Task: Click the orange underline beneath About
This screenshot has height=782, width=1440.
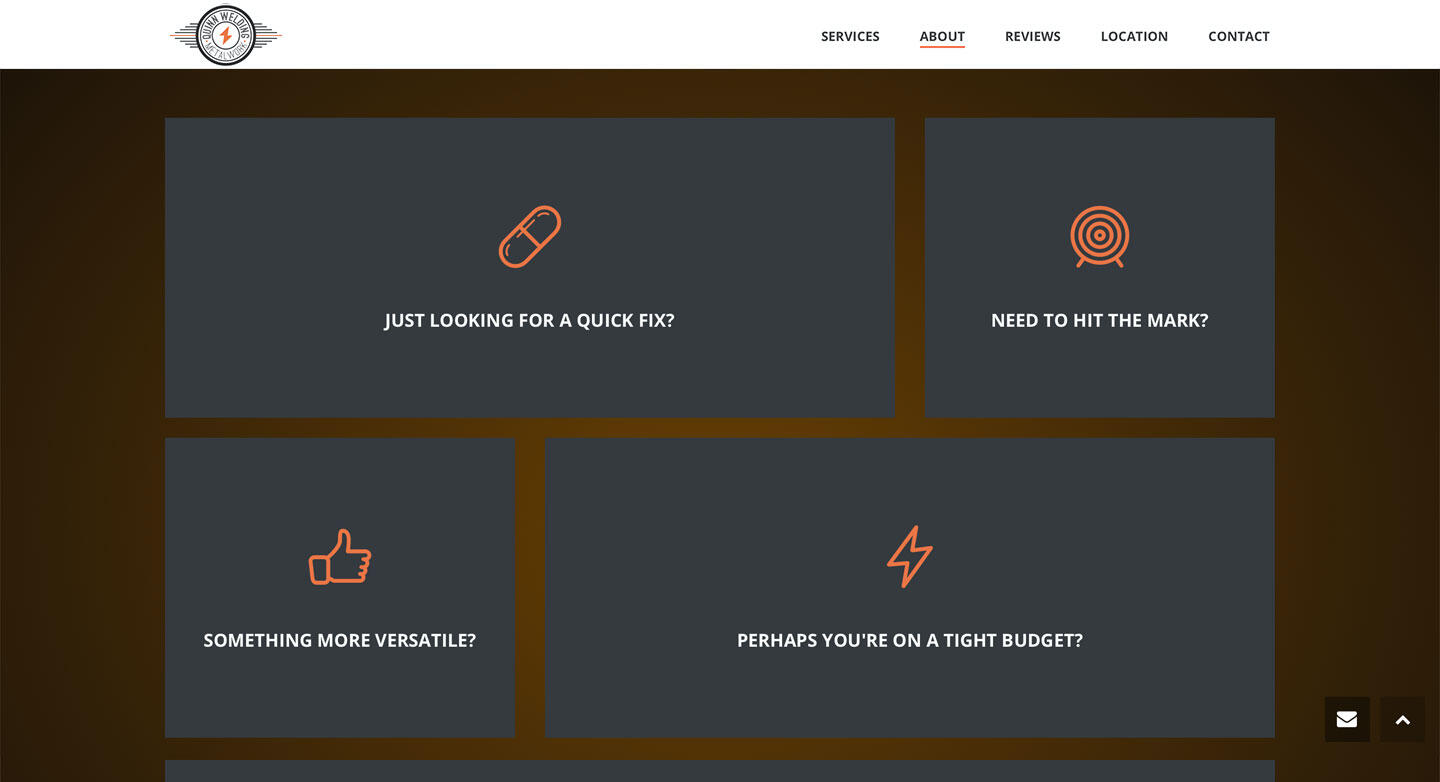Action: pos(942,46)
